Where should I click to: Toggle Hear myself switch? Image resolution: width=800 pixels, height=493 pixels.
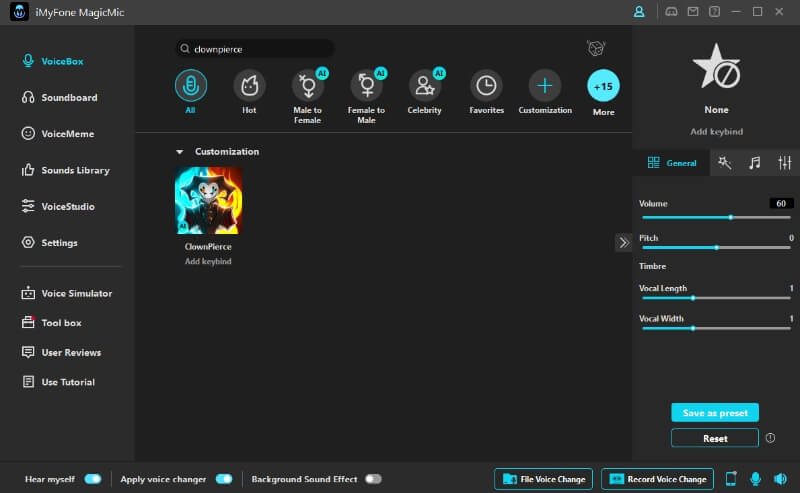coord(93,479)
